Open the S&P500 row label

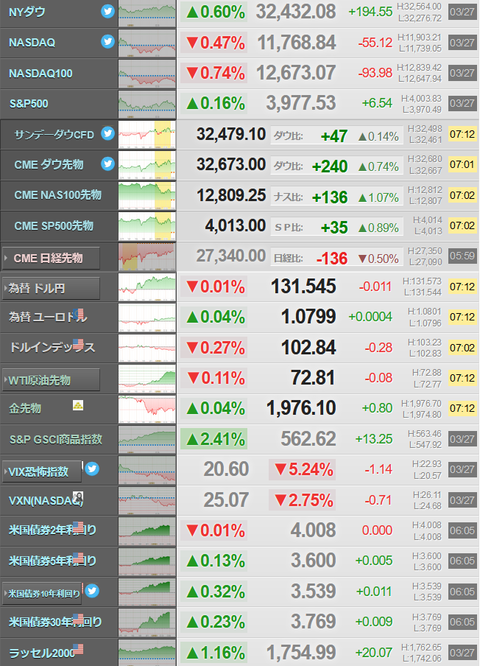coord(28,104)
